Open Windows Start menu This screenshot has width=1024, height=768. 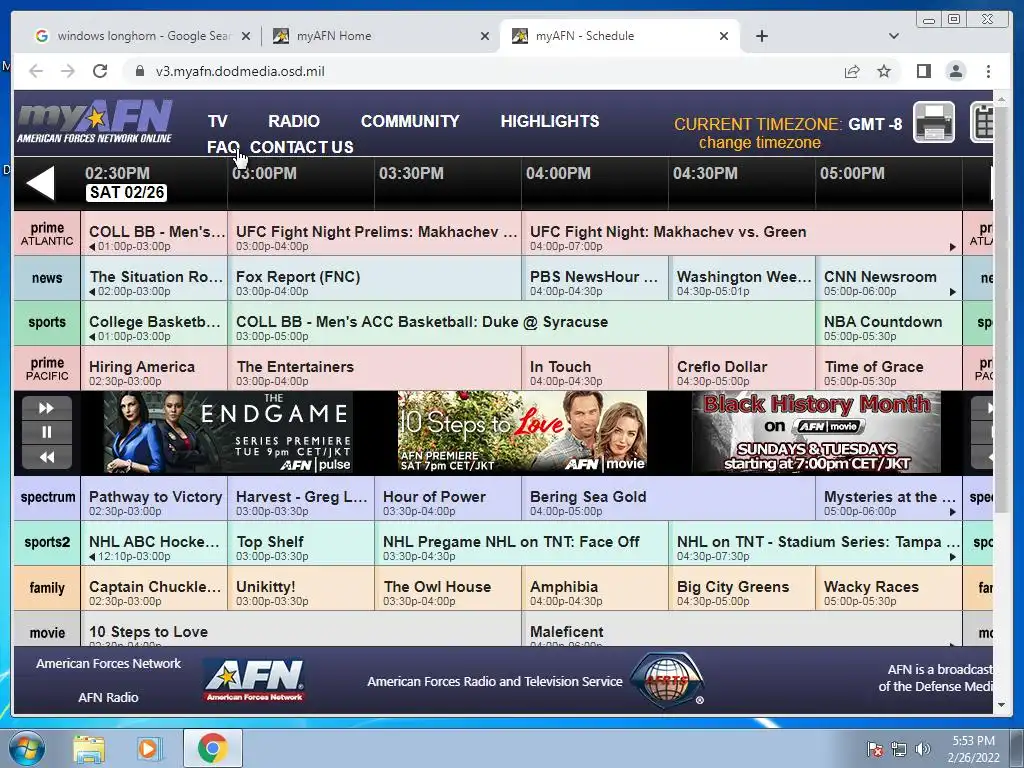pos(26,748)
